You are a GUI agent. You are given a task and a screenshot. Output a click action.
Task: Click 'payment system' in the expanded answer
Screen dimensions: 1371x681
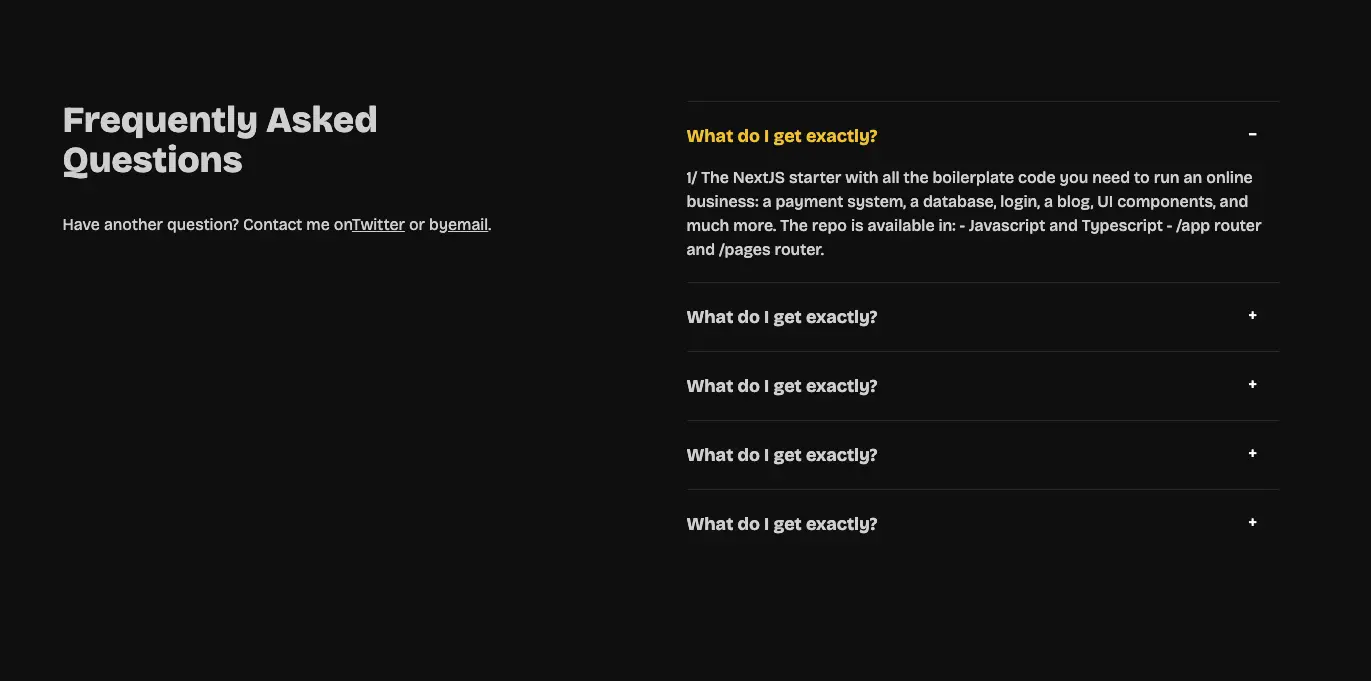tap(834, 202)
